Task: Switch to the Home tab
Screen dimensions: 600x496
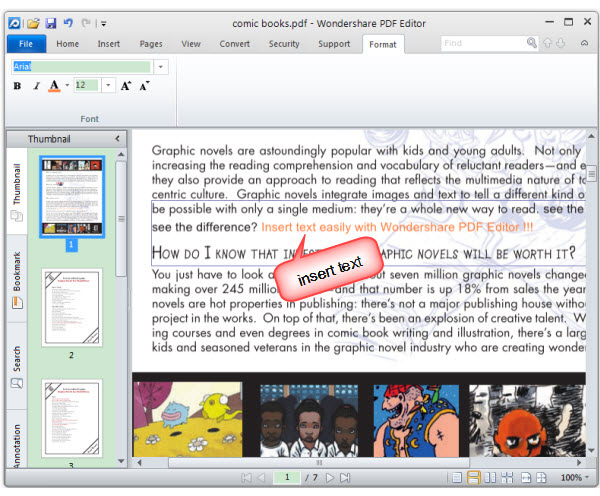Action: coord(68,44)
